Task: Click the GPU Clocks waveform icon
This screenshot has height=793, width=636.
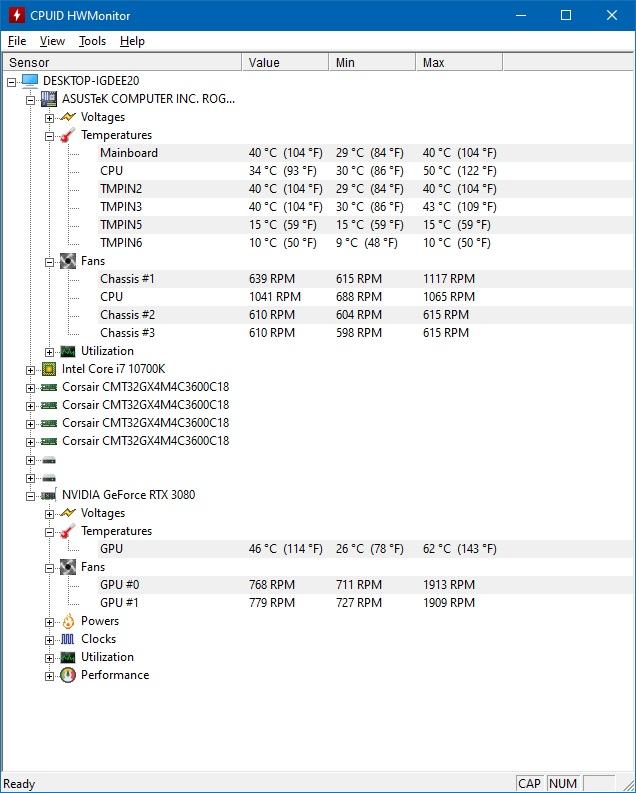Action: [x=68, y=639]
